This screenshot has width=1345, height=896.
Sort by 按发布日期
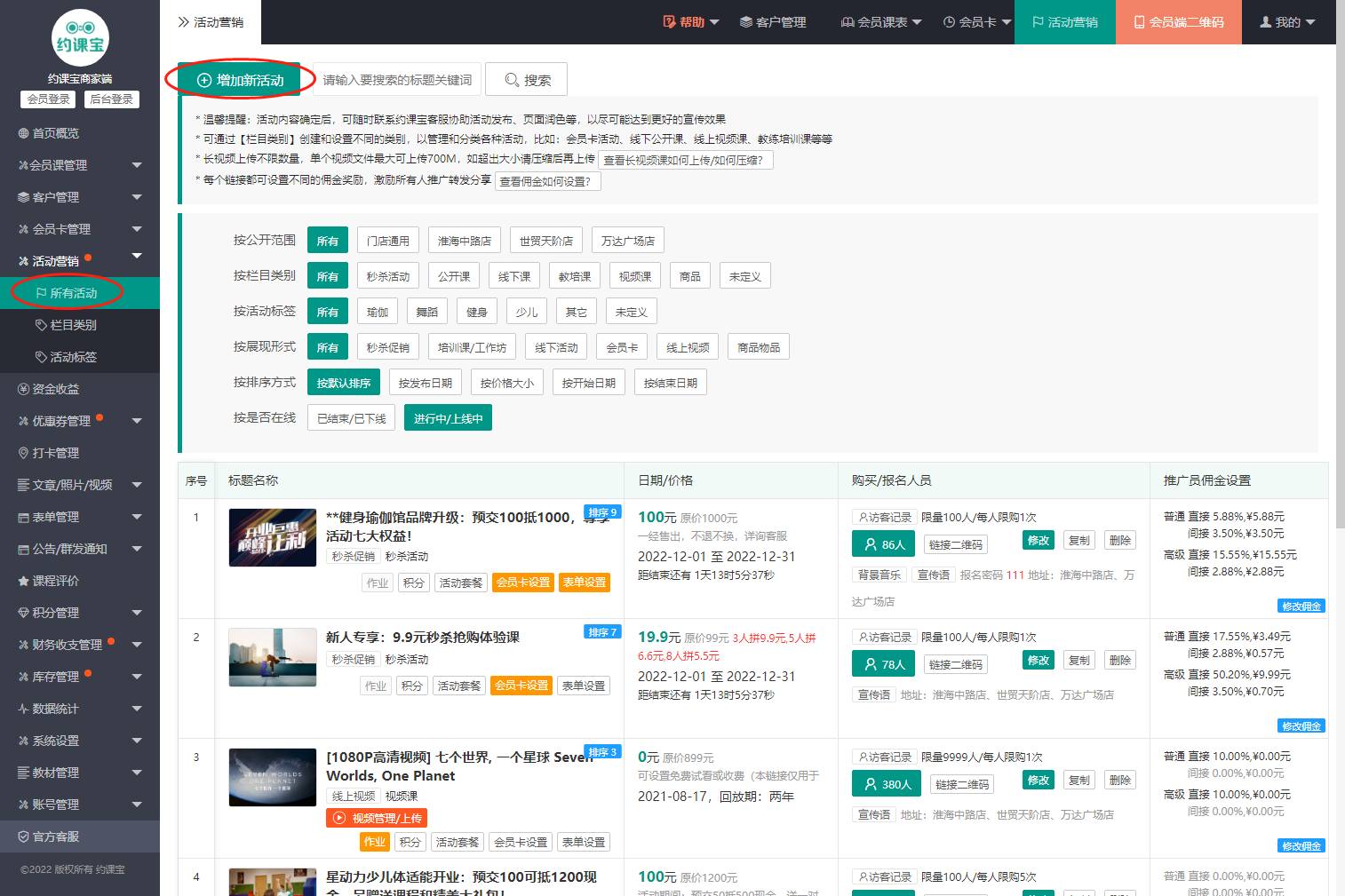click(x=426, y=383)
